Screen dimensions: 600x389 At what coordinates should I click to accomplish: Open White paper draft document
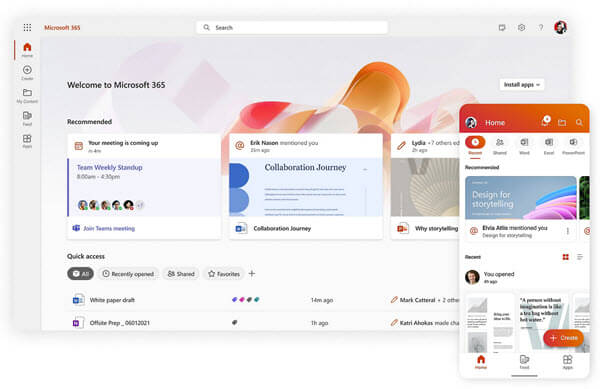[112, 300]
